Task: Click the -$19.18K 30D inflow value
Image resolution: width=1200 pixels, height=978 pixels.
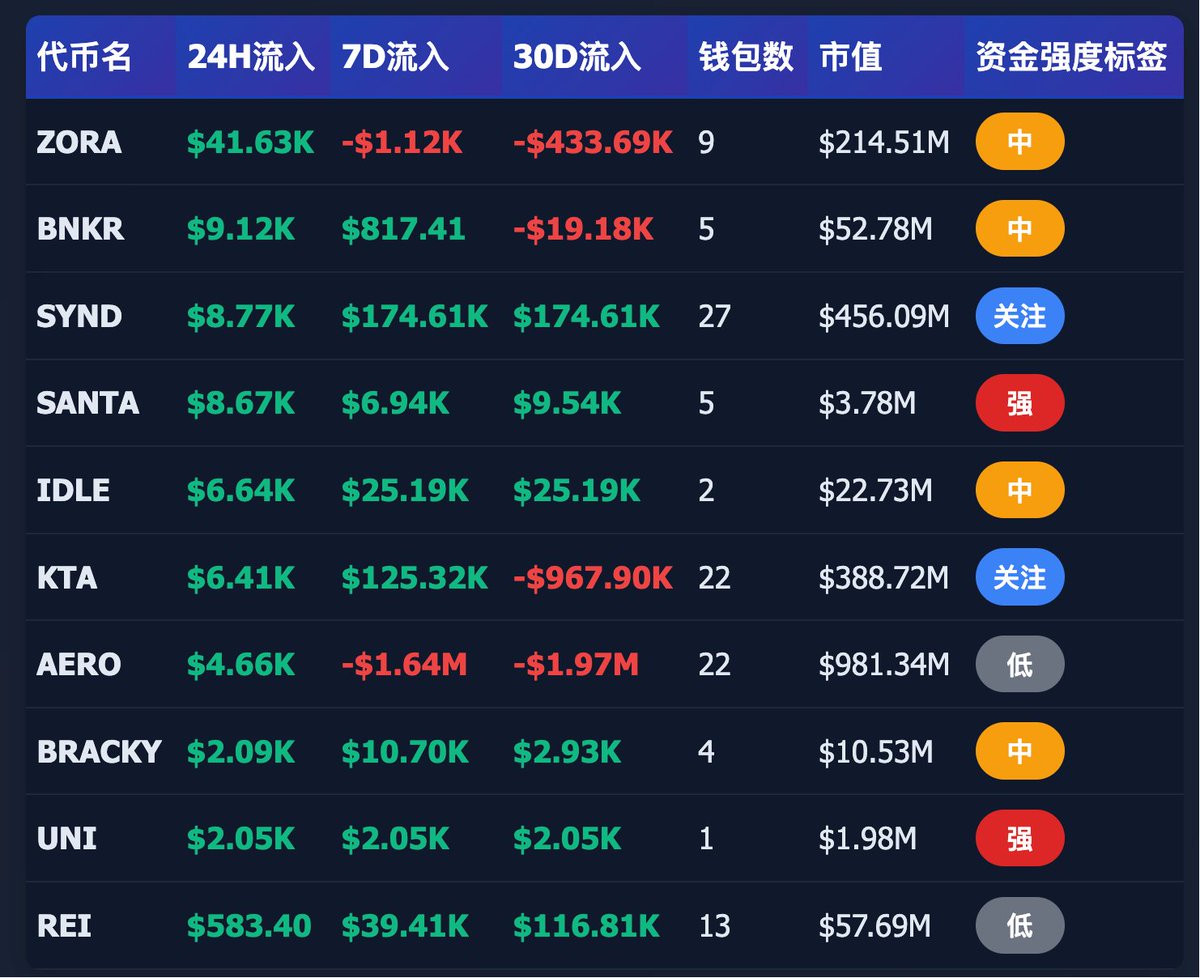Action: [583, 229]
